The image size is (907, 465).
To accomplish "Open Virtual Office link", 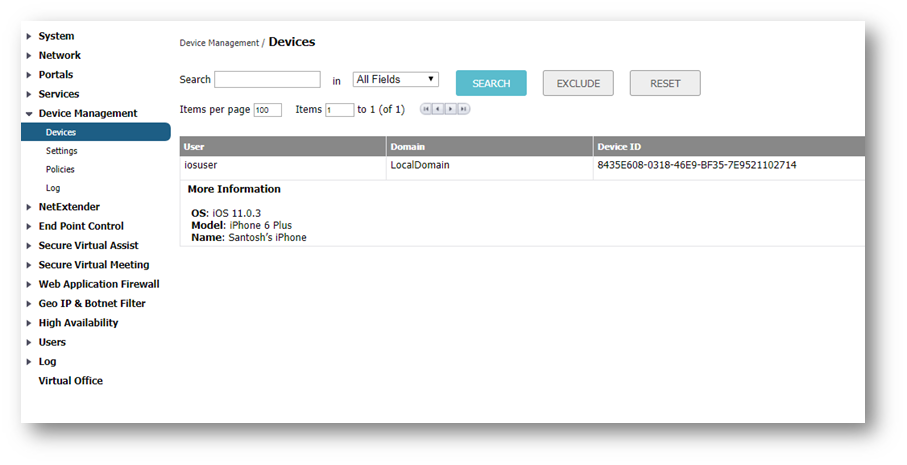I will pos(70,381).
